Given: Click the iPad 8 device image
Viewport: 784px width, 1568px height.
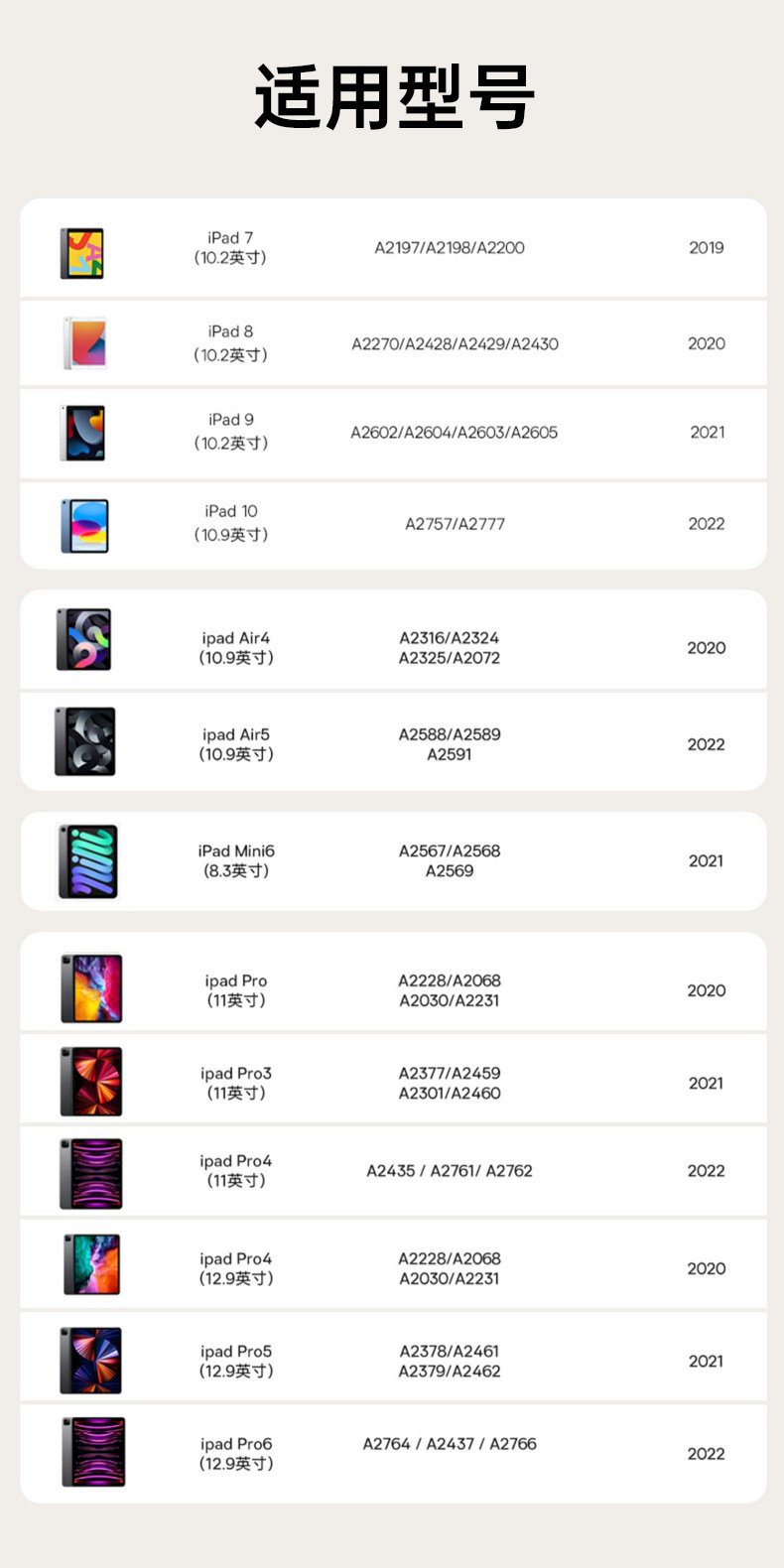Looking at the screenshot, I should coord(84,343).
